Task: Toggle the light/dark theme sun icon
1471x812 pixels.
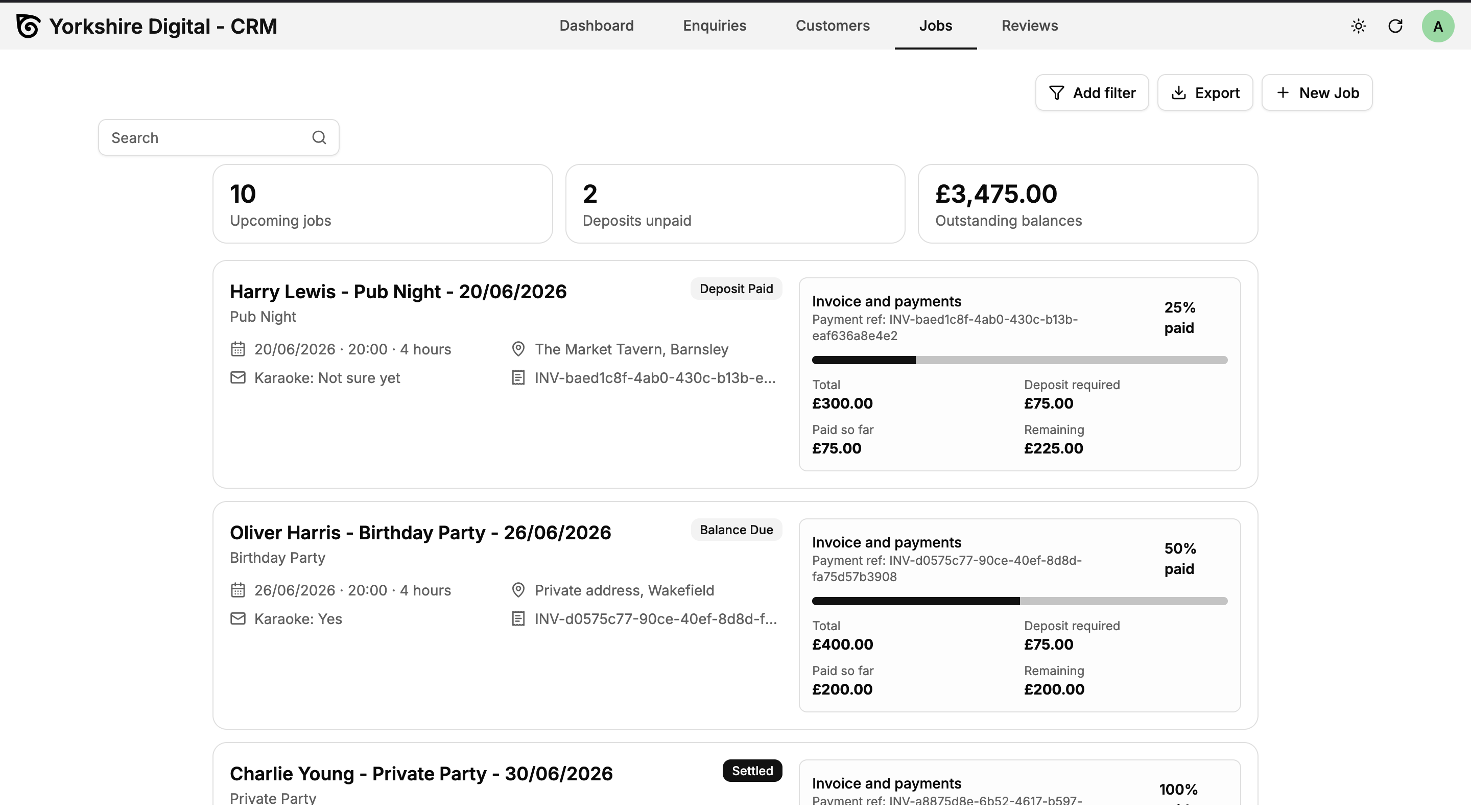Action: tap(1359, 26)
